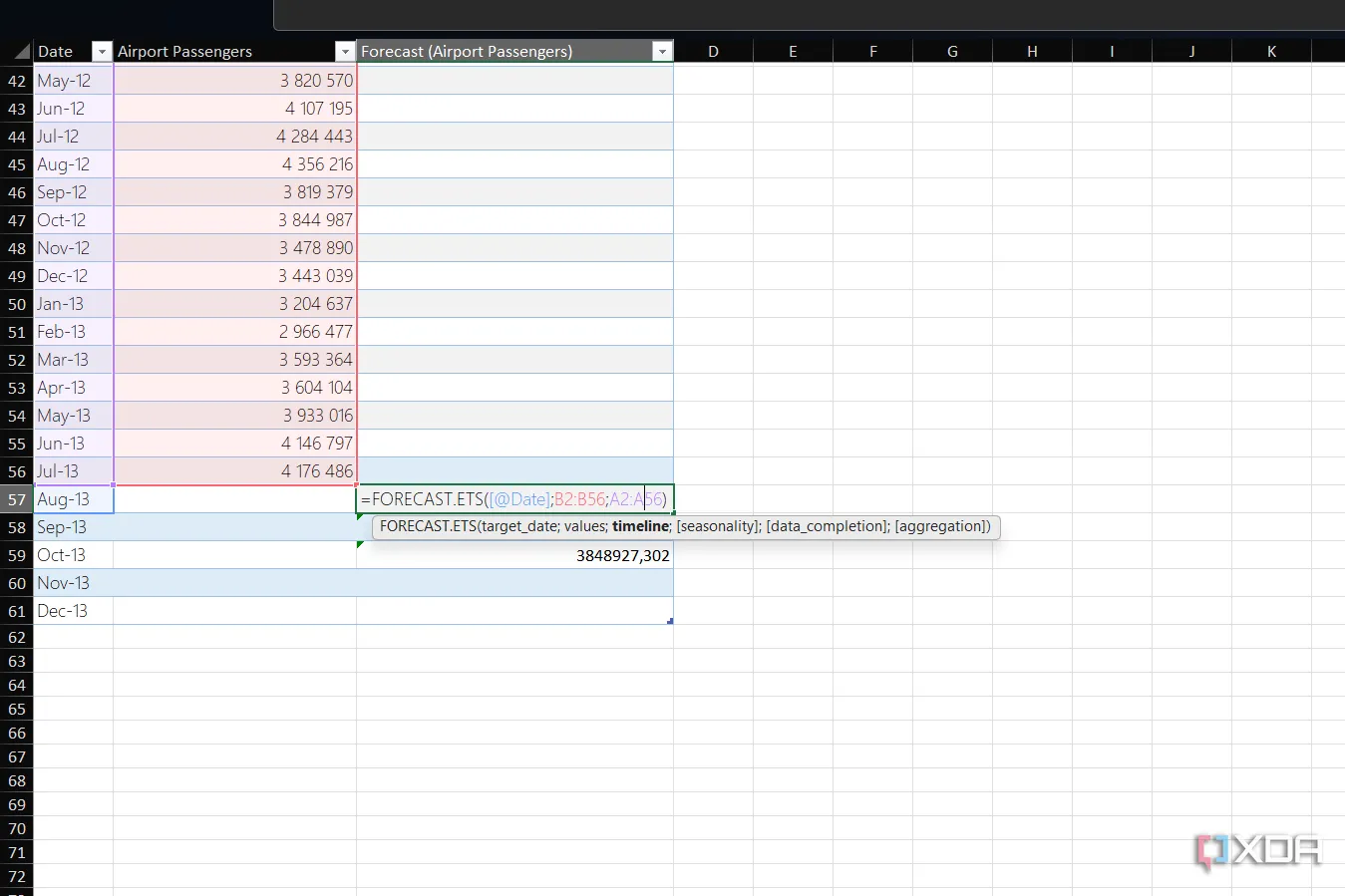Click the Select All corner triangle

click(x=22, y=52)
